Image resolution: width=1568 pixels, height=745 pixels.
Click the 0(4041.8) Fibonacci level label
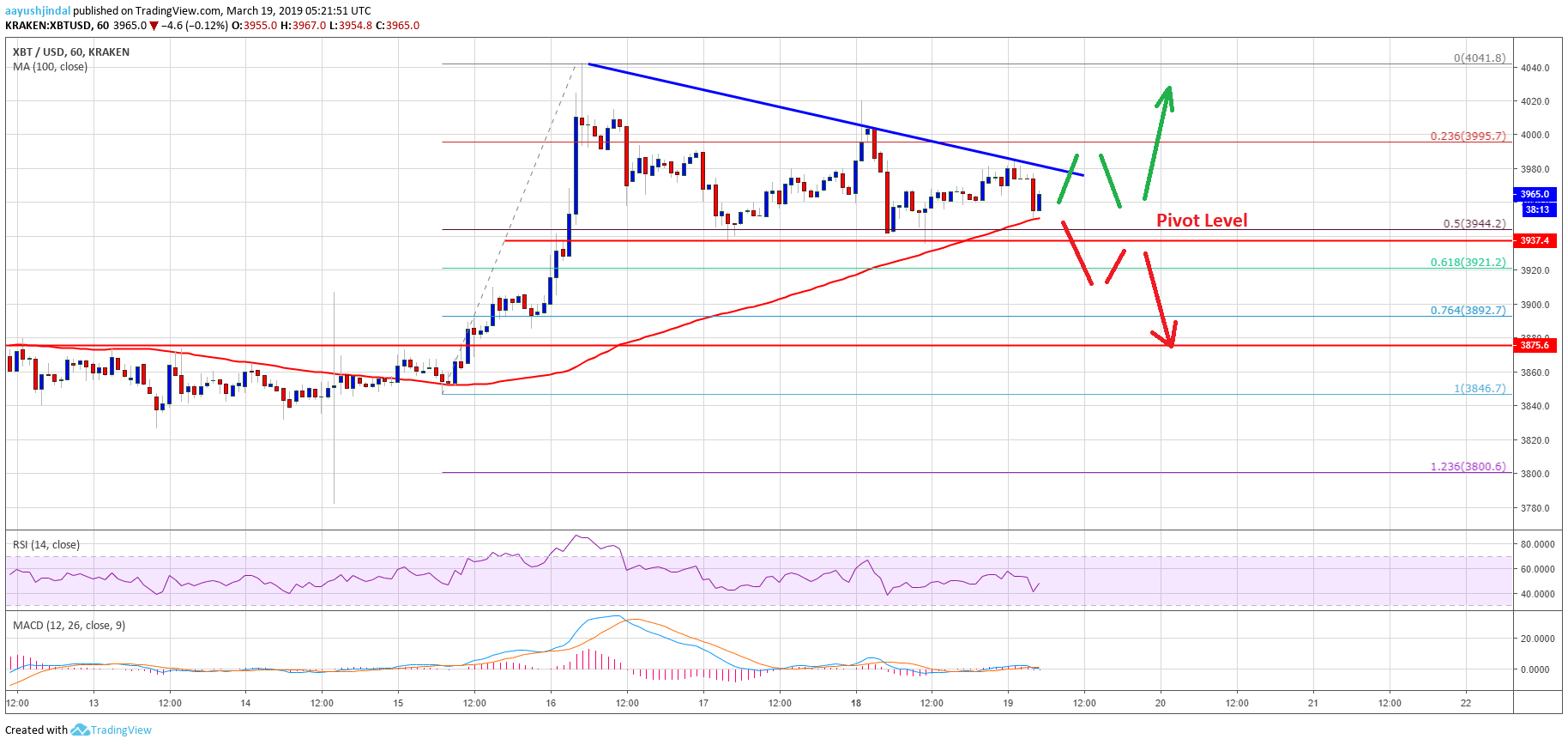[x=1480, y=58]
